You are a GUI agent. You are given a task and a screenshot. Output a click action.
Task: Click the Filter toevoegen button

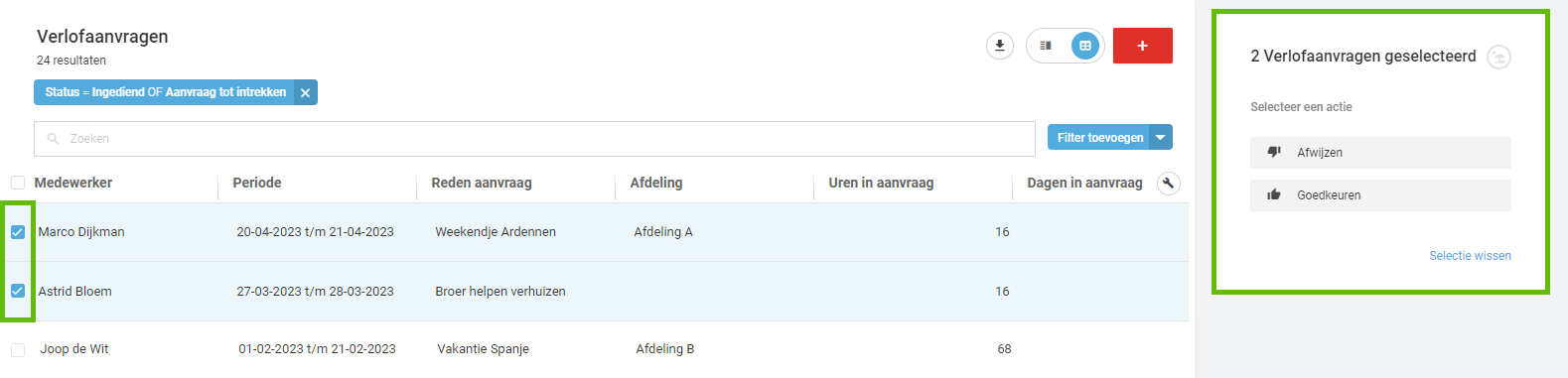tap(1099, 137)
